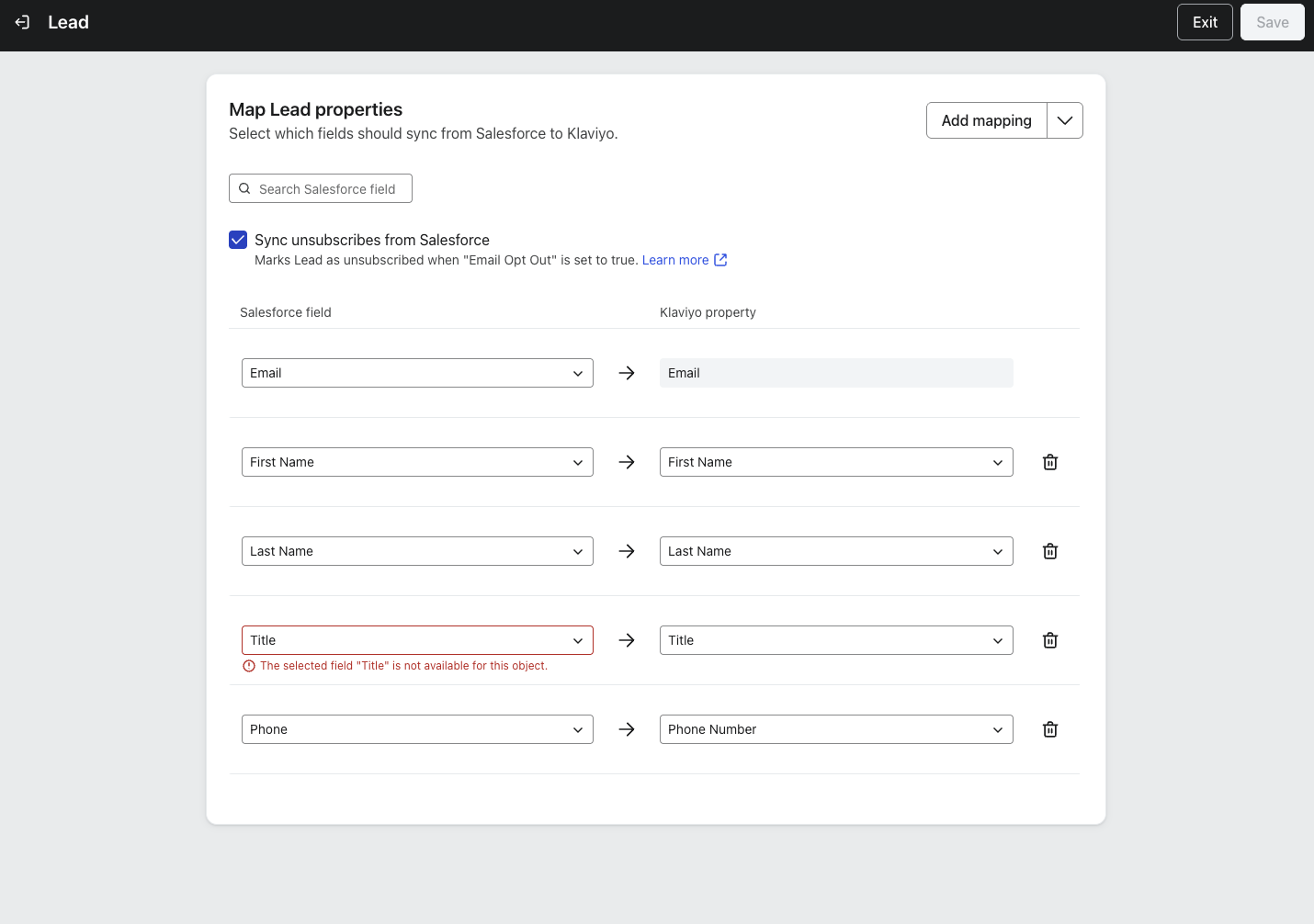1314x924 pixels.
Task: Click the search magnifier icon
Action: (244, 188)
